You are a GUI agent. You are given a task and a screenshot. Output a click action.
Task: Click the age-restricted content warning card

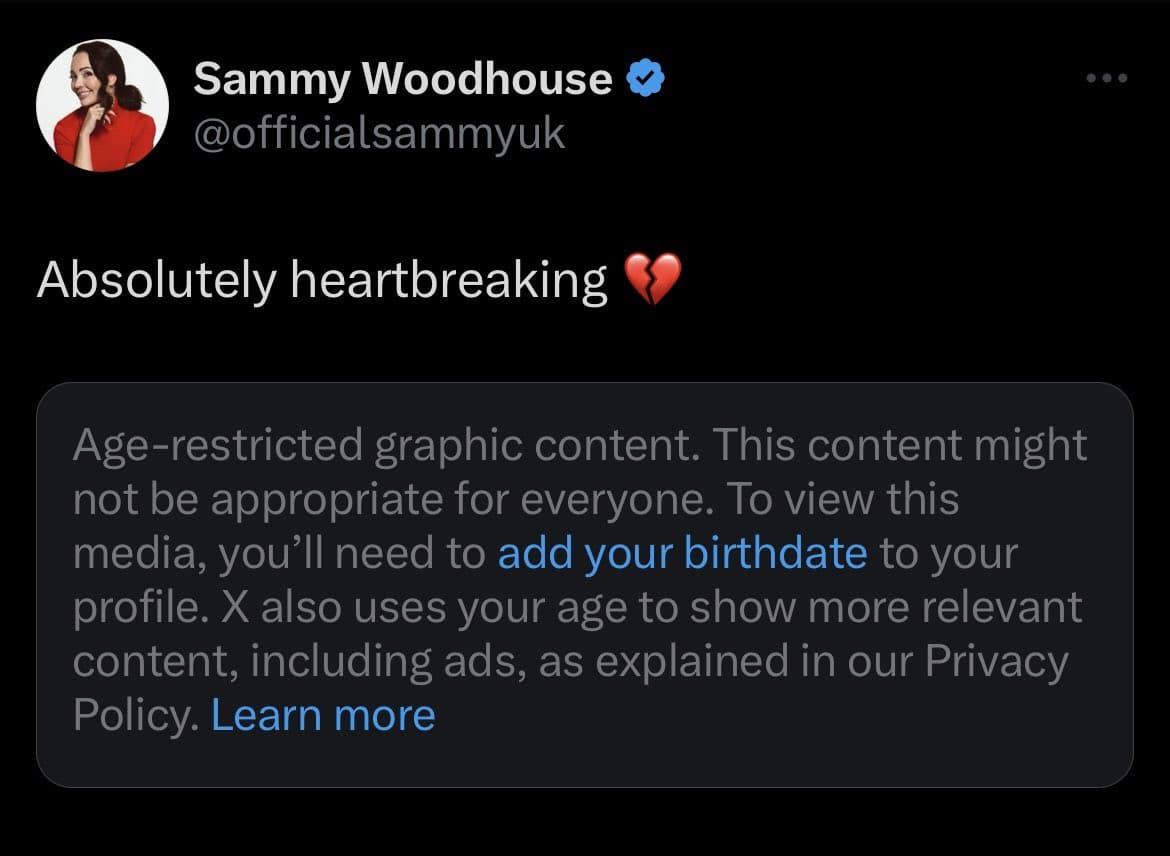[x=585, y=585]
